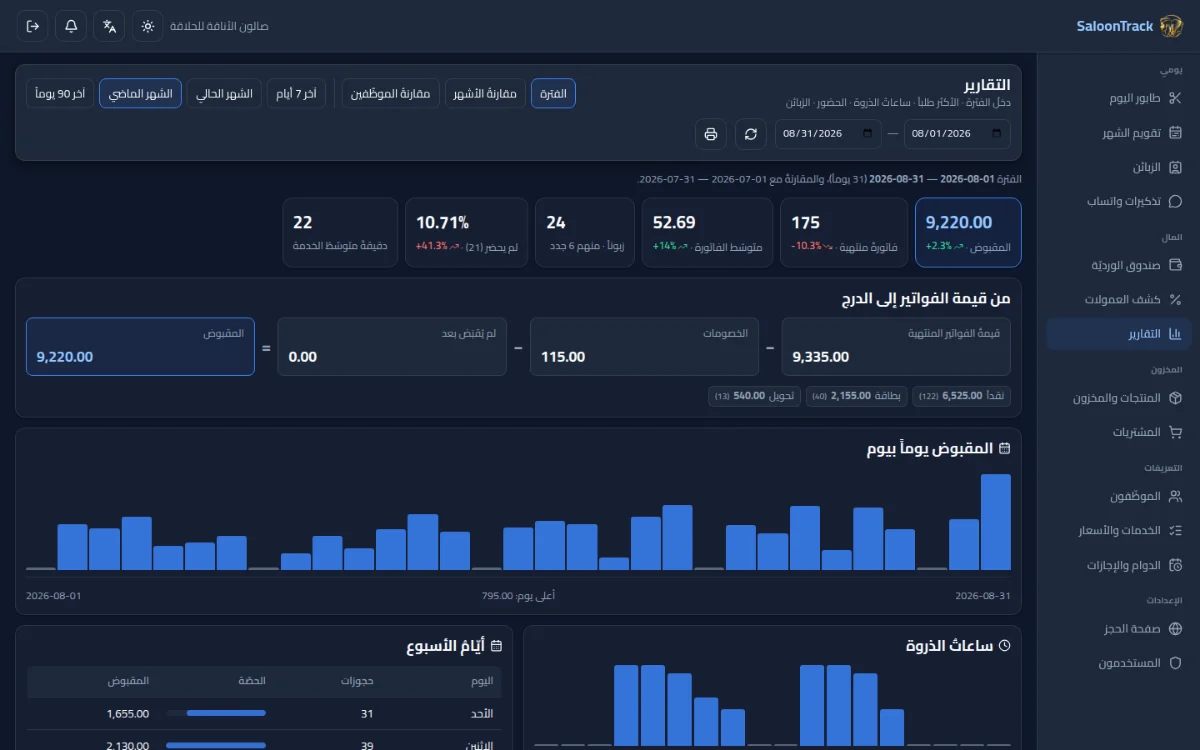Open صفحة الحجز booking page

tap(1119, 629)
